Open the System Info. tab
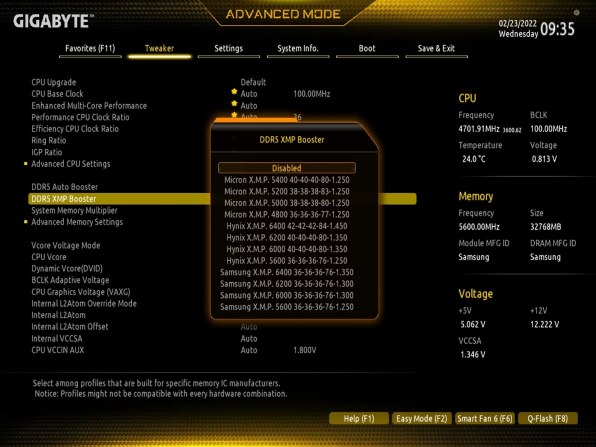The image size is (596, 447). 298,49
